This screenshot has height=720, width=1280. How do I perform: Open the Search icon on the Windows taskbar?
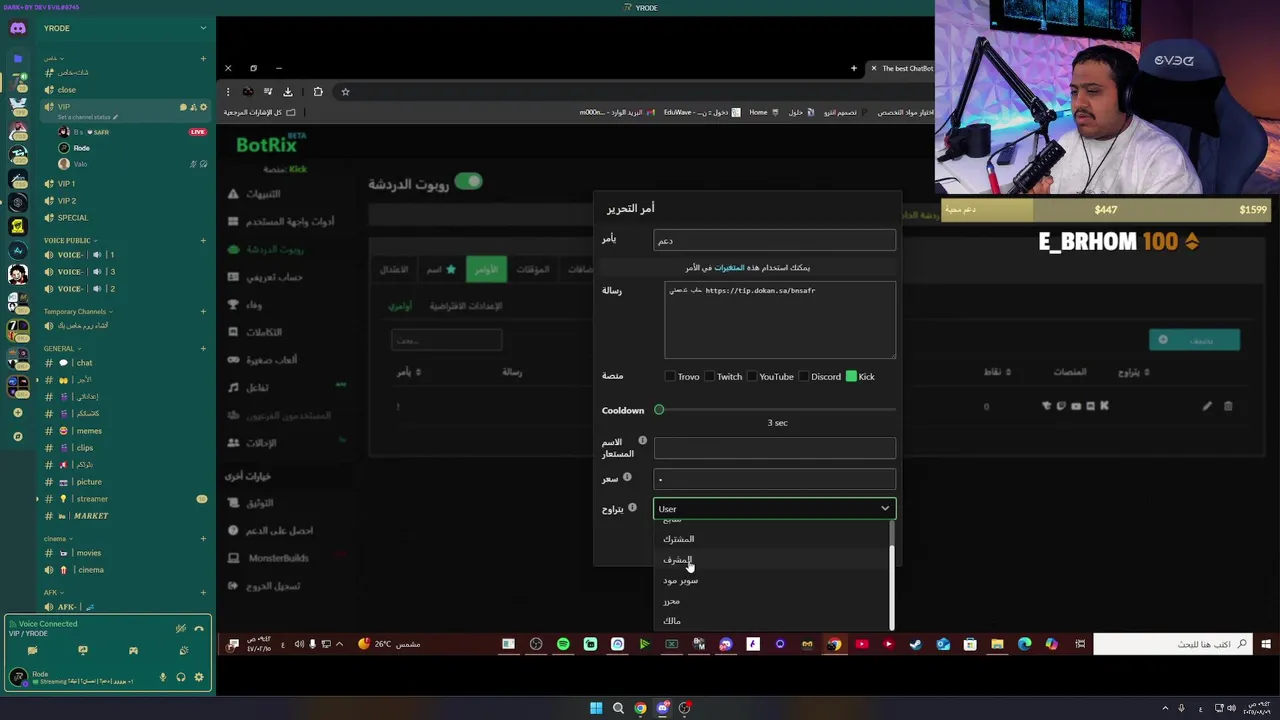click(x=618, y=708)
